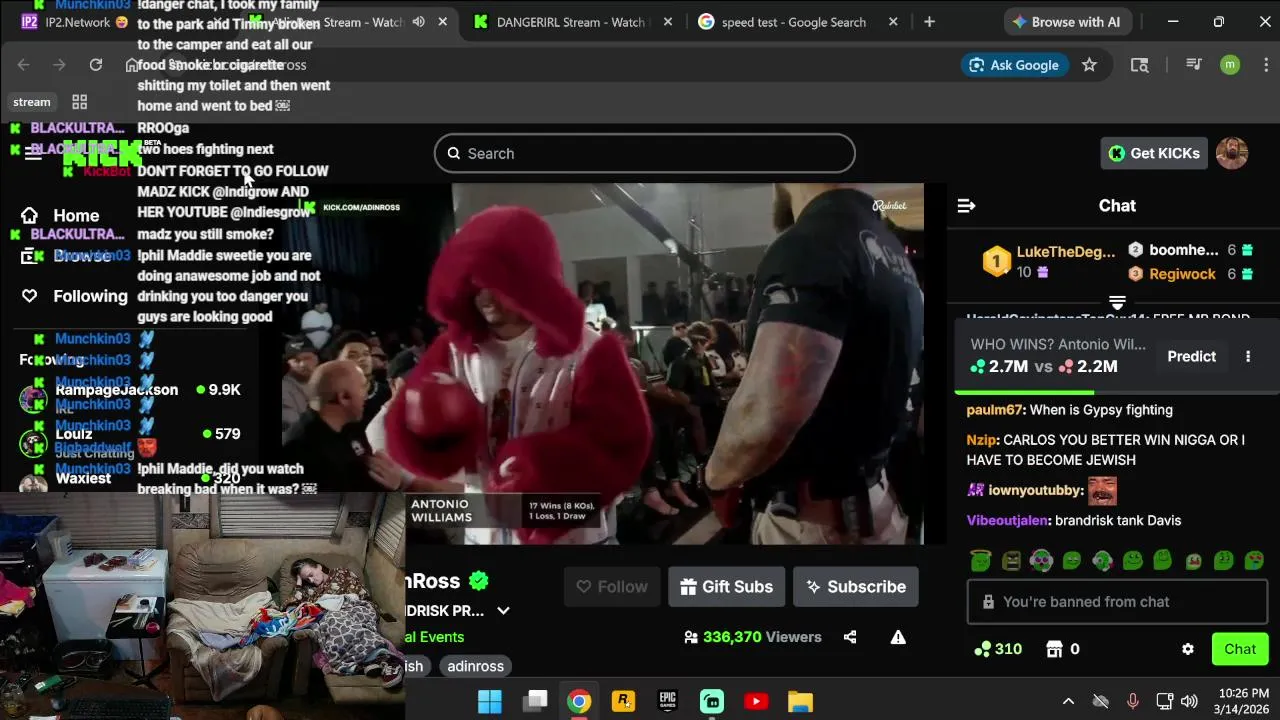Mute the tab via speaker icon

click(x=418, y=22)
